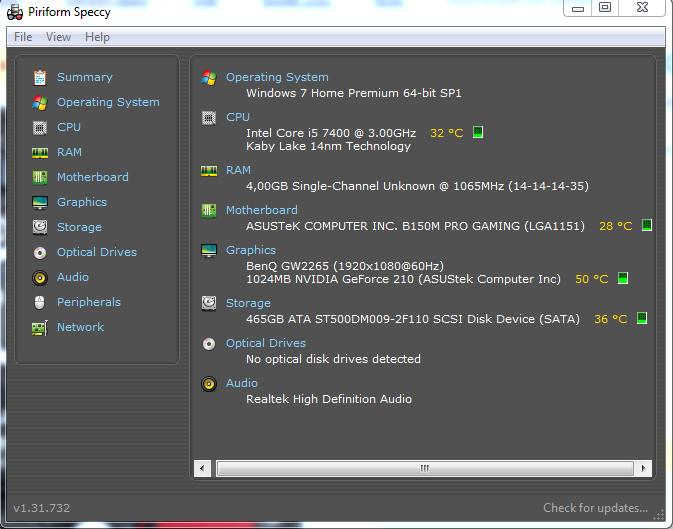The height and width of the screenshot is (529, 673).
Task: Click the Audio heading link in summary
Action: point(242,383)
